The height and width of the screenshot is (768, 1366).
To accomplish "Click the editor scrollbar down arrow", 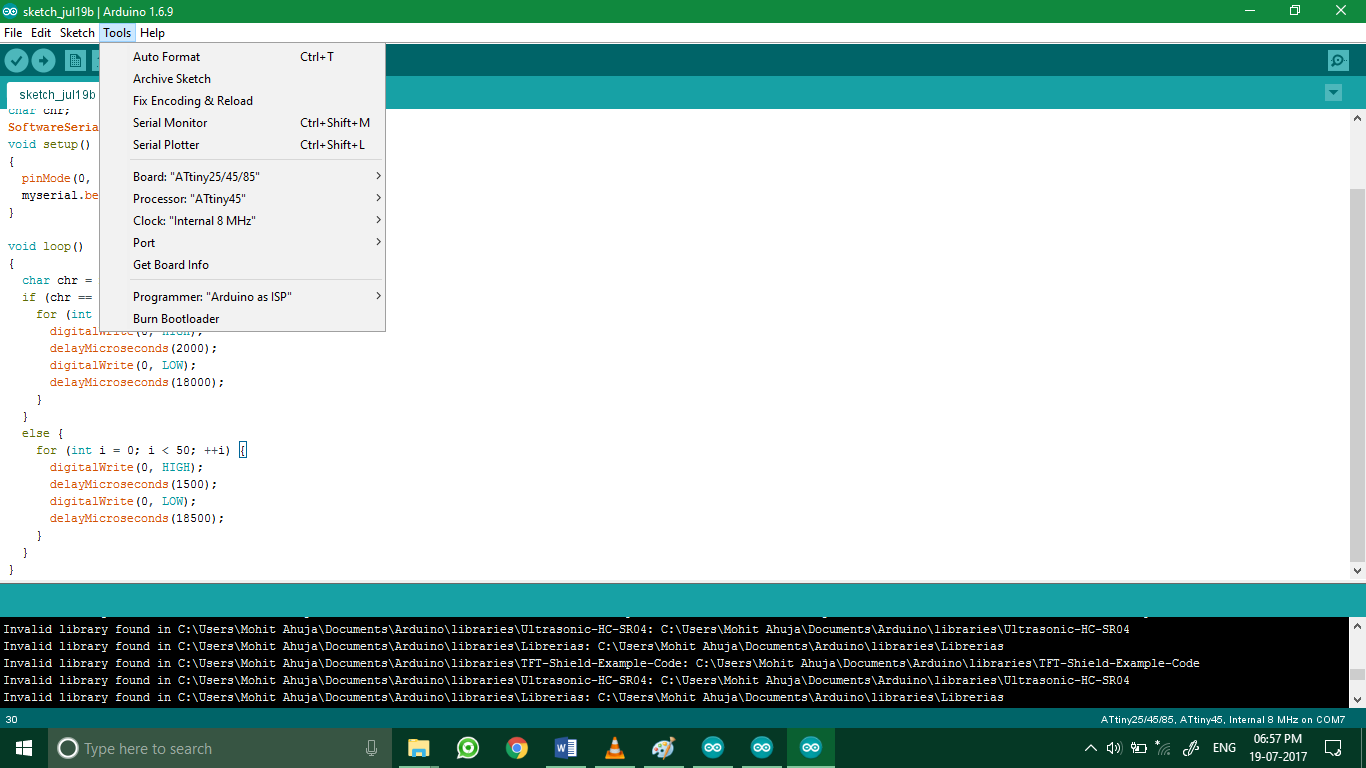I will coord(1357,571).
